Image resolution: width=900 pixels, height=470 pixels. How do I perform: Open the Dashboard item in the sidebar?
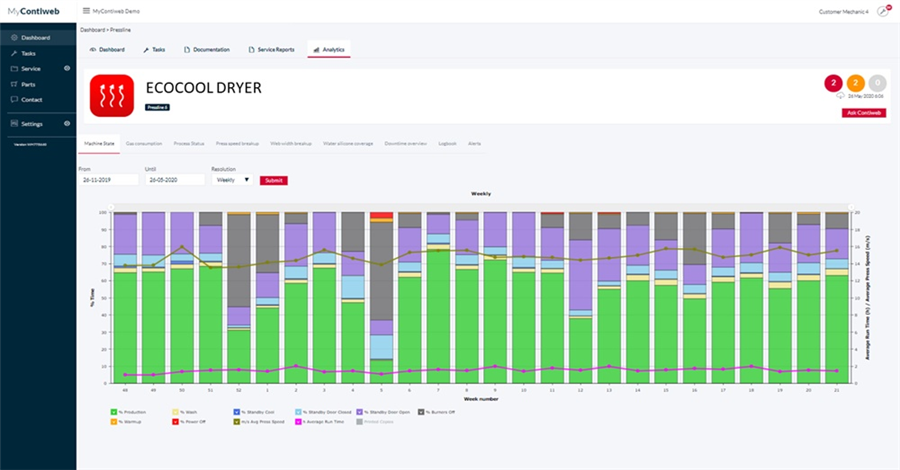(38, 37)
